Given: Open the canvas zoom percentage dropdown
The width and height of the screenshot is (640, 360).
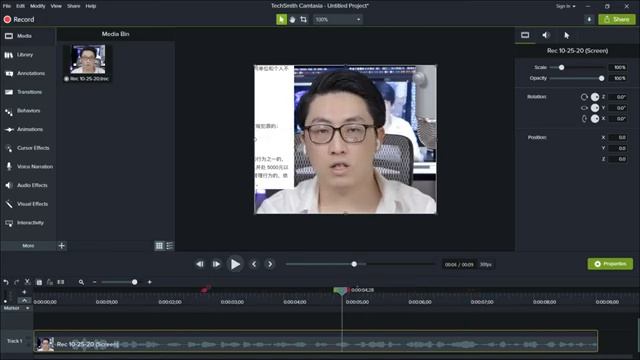Looking at the screenshot, I should pyautogui.click(x=338, y=19).
